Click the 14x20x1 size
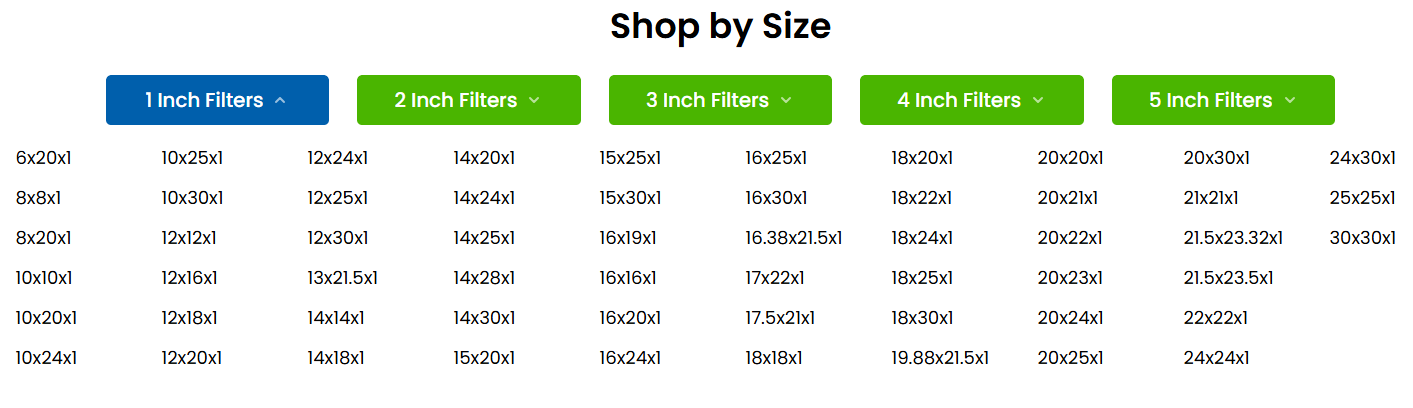1413x408 pixels. click(x=484, y=158)
